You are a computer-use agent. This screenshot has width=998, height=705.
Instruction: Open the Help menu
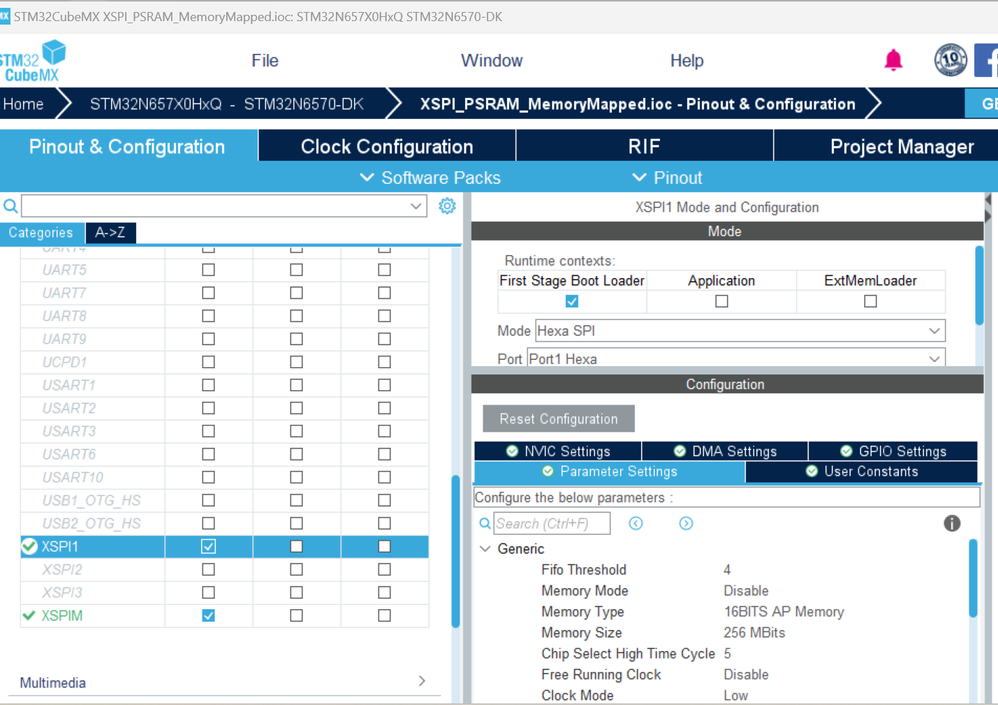[687, 60]
